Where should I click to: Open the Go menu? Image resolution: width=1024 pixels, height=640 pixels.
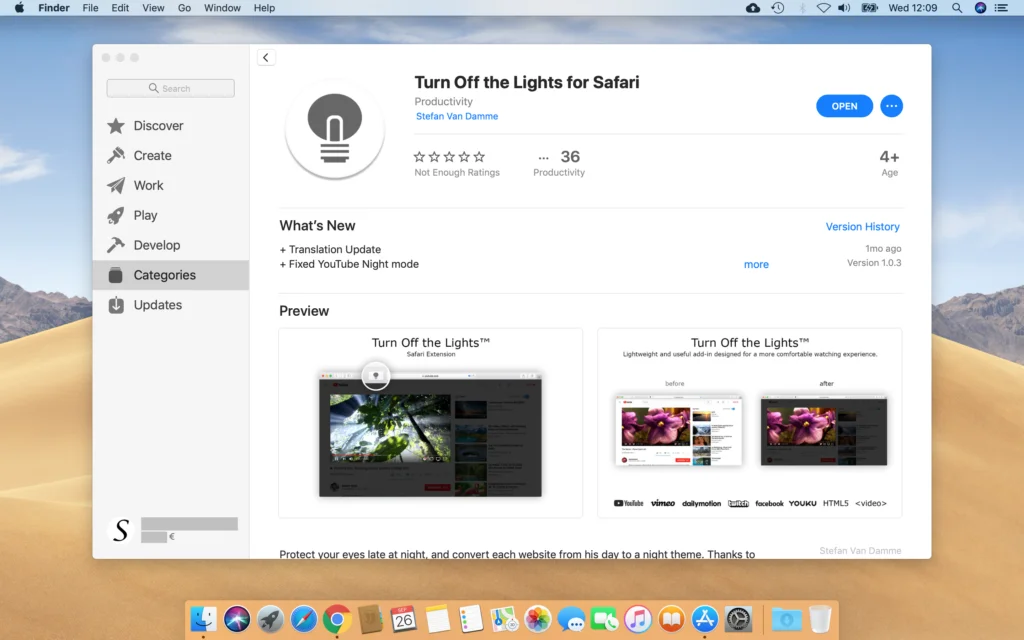(x=184, y=8)
